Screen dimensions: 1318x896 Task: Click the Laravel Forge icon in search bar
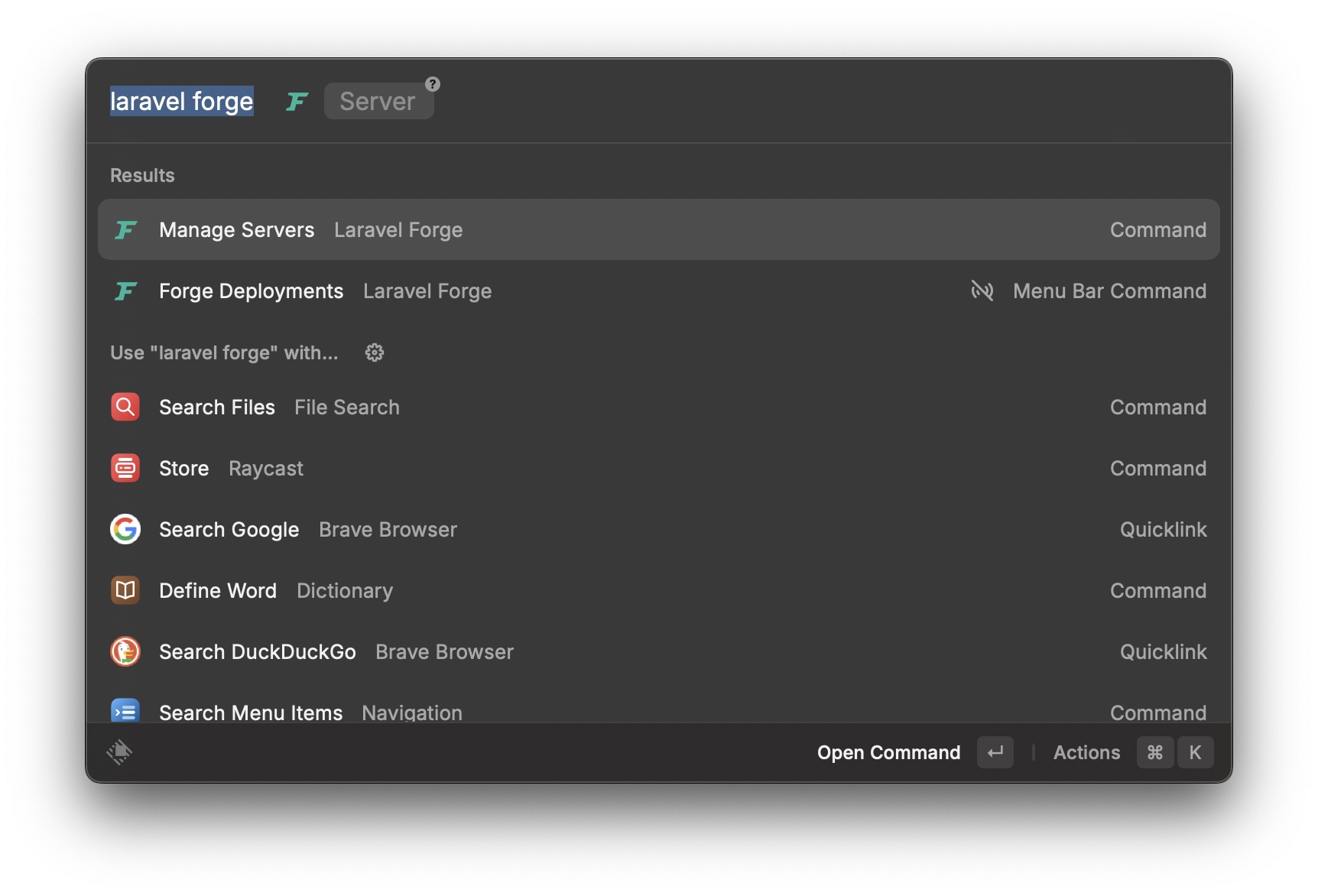(297, 101)
